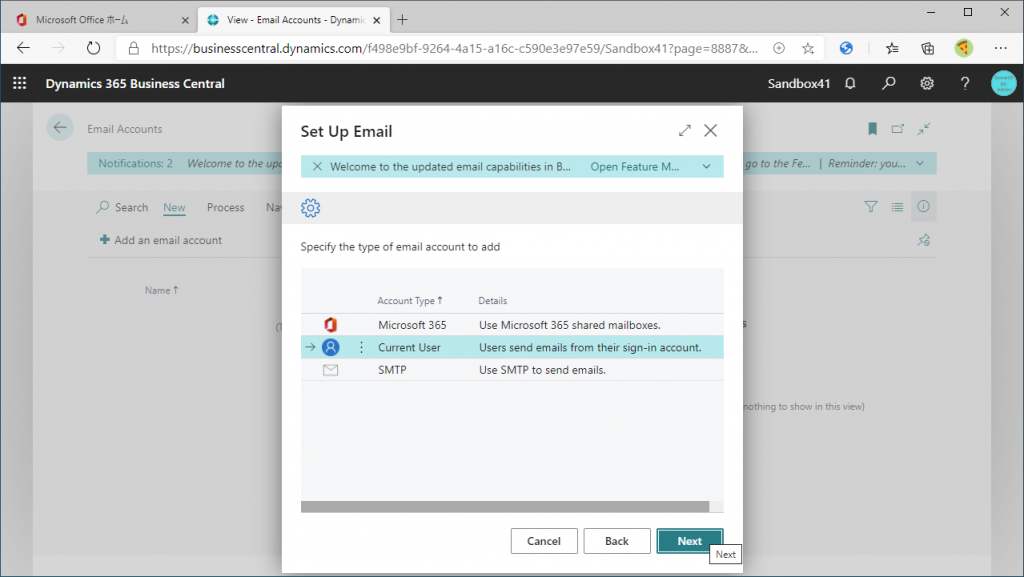Select the Microsoft 365 account type
This screenshot has width=1024, height=577.
click(x=412, y=324)
